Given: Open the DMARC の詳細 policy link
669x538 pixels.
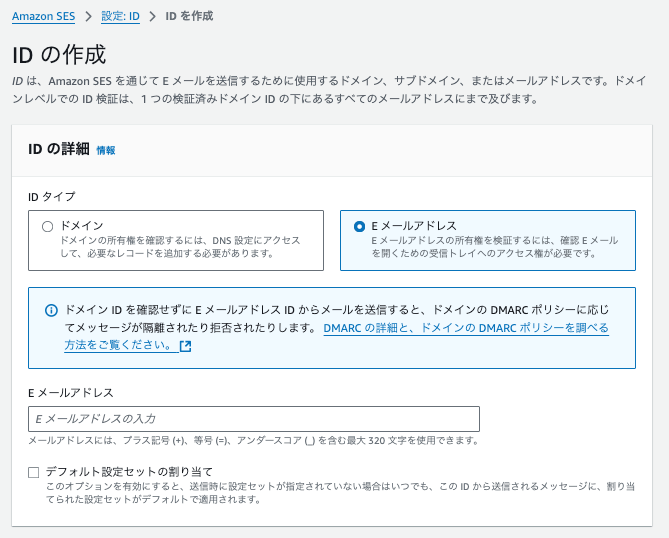Looking at the screenshot, I should click(466, 328).
